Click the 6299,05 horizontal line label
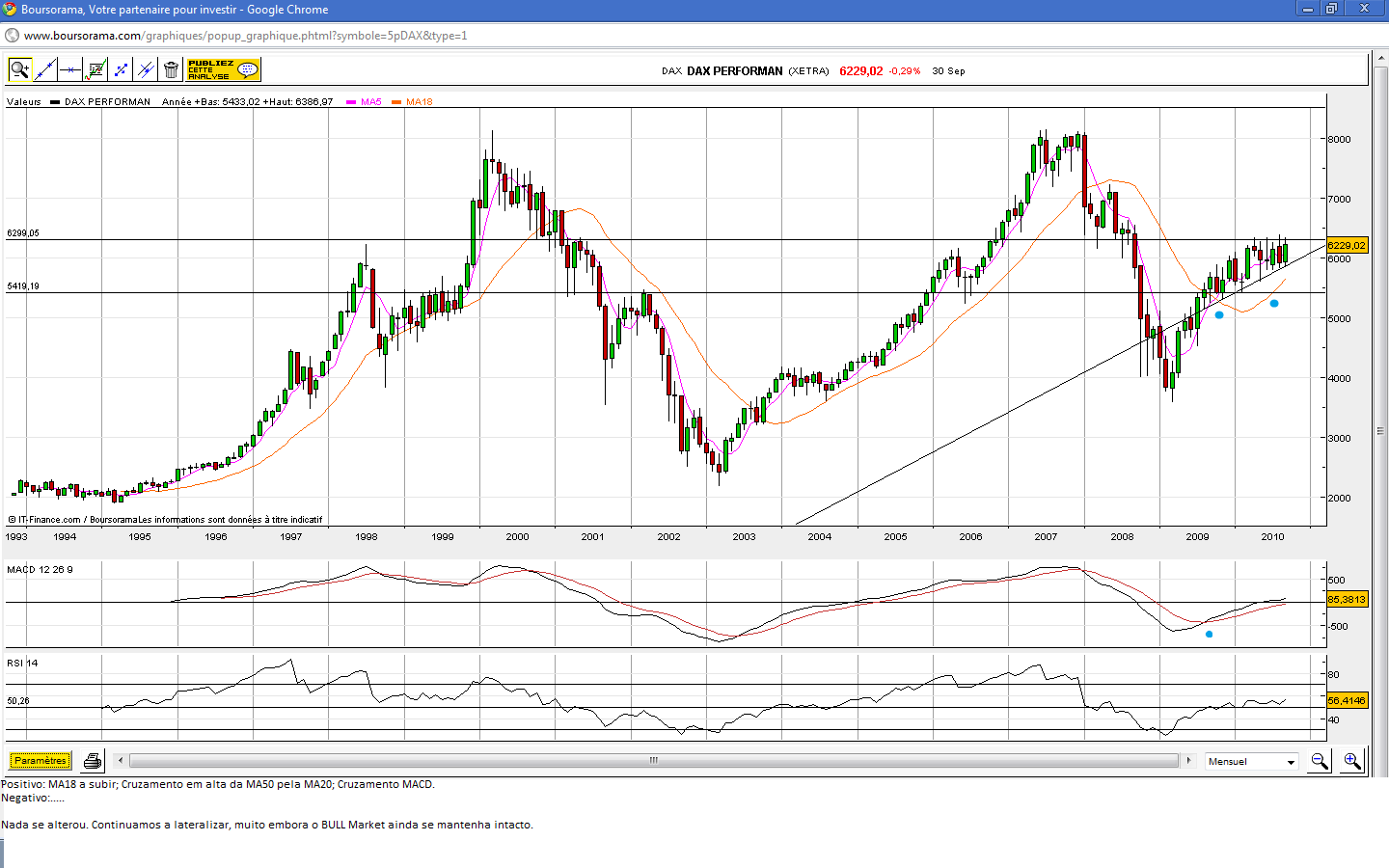 pyautogui.click(x=23, y=233)
